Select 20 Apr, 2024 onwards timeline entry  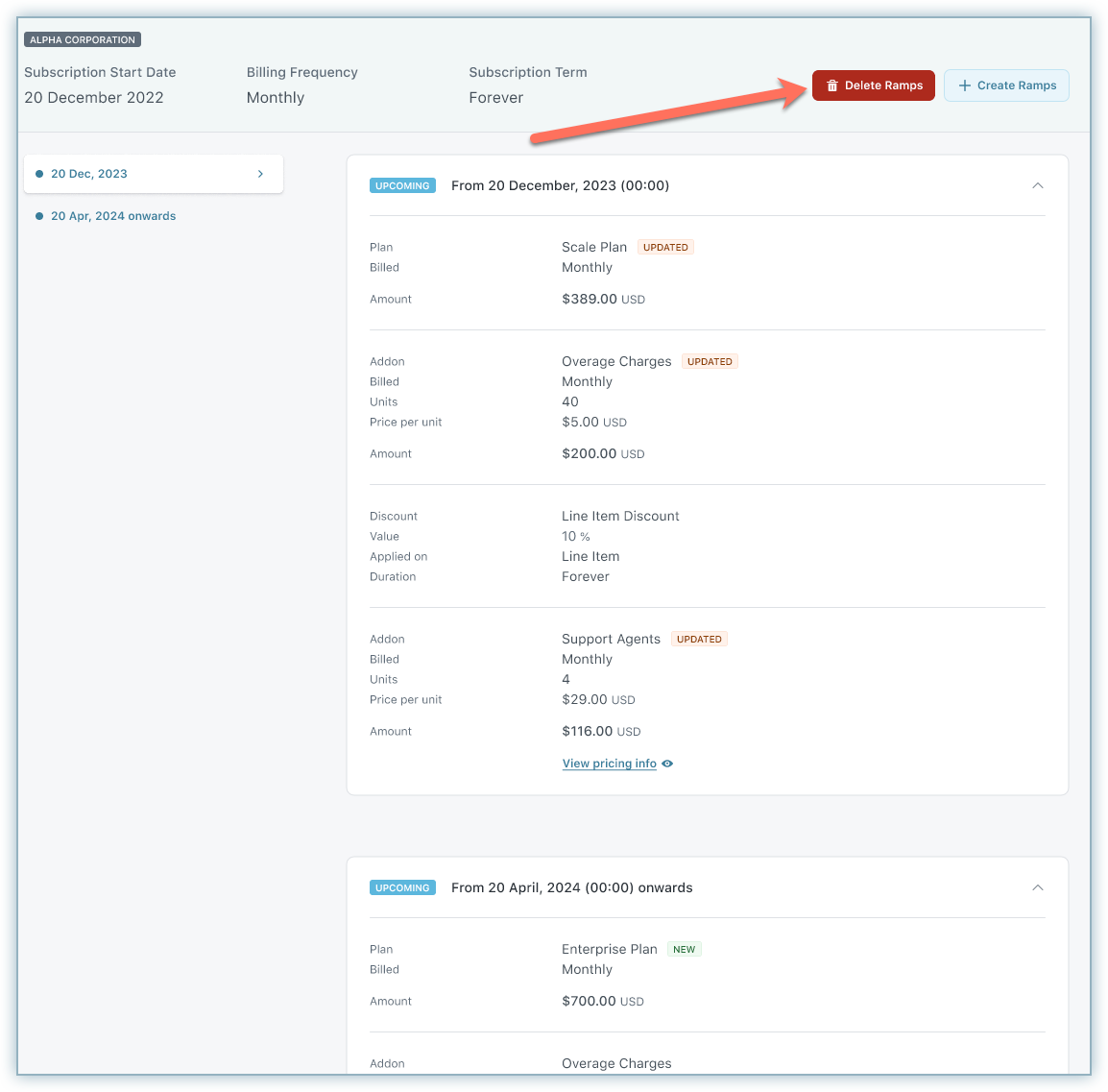(113, 216)
